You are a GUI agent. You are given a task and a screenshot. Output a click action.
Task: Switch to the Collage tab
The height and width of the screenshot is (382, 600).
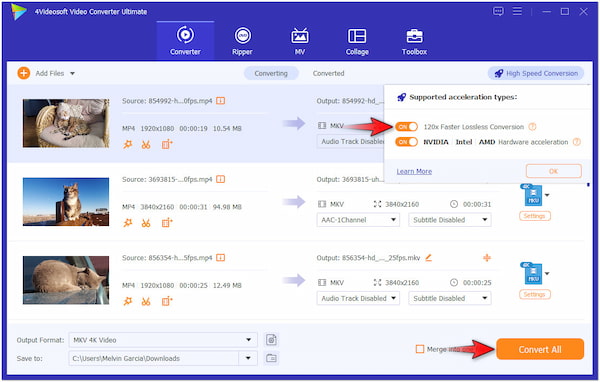tap(357, 41)
